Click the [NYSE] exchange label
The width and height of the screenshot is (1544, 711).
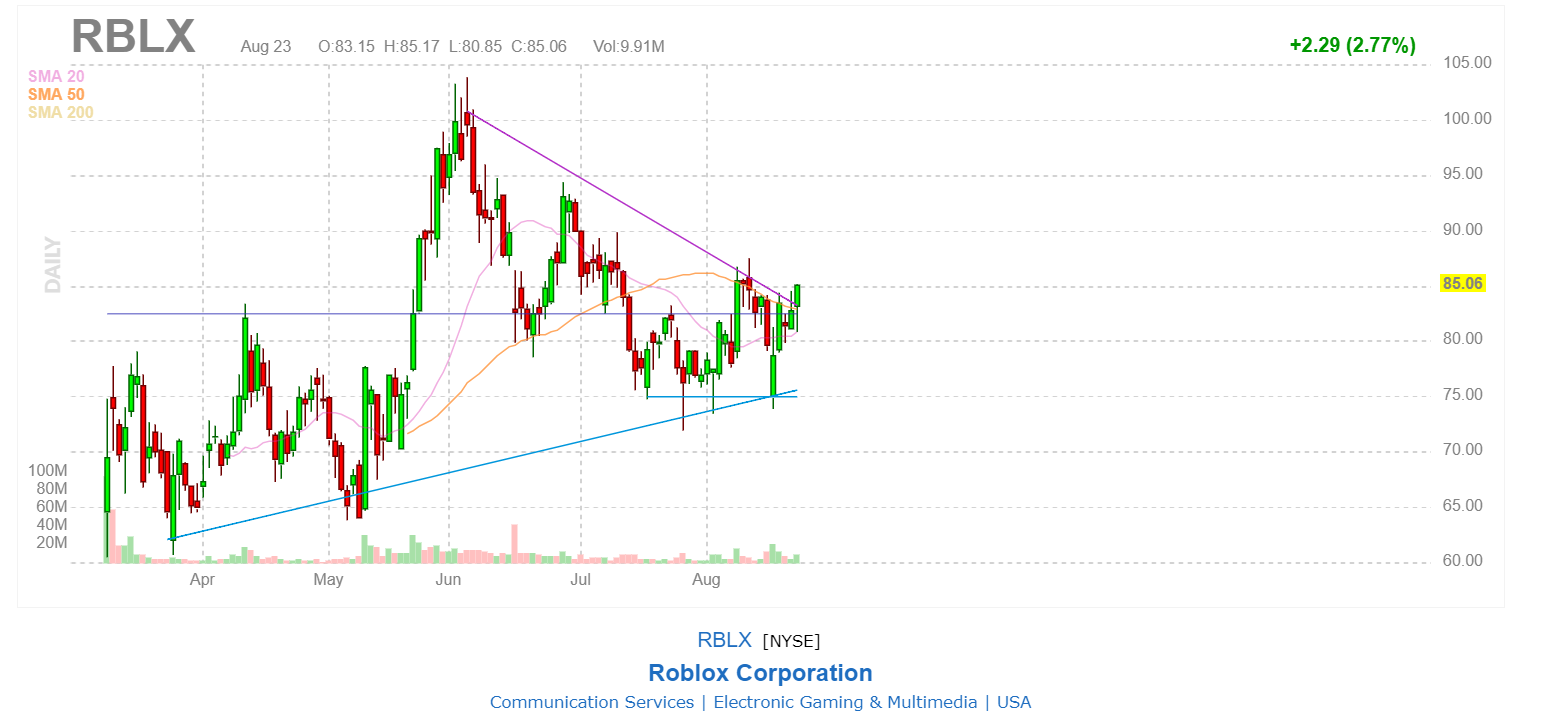pyautogui.click(x=791, y=641)
